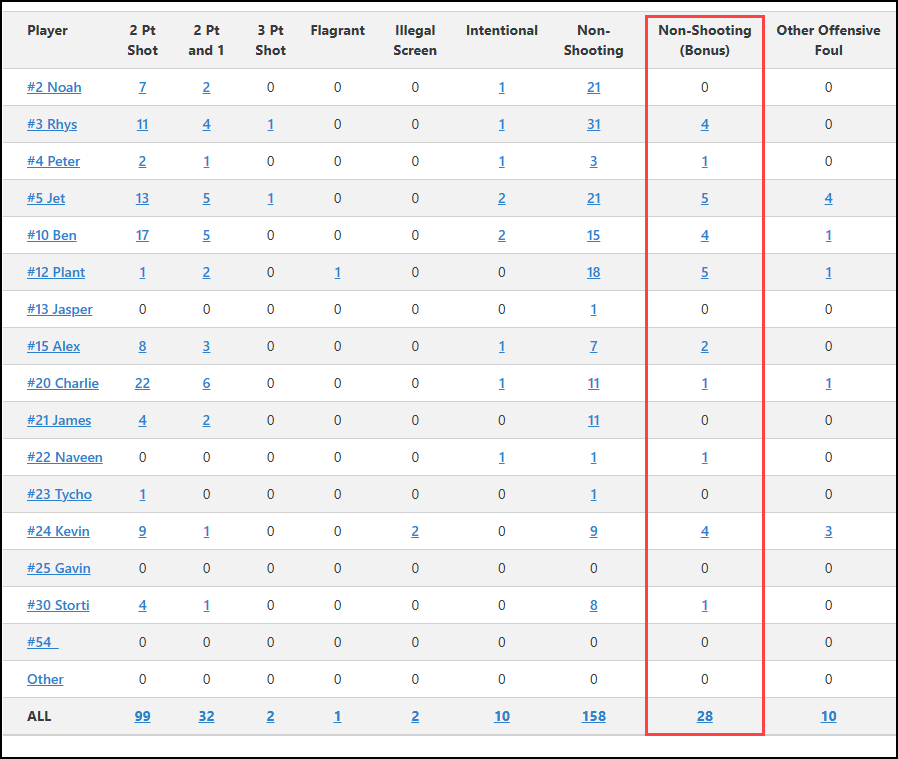Open player #25 Gavin link
The width and height of the screenshot is (898, 759).
58,568
